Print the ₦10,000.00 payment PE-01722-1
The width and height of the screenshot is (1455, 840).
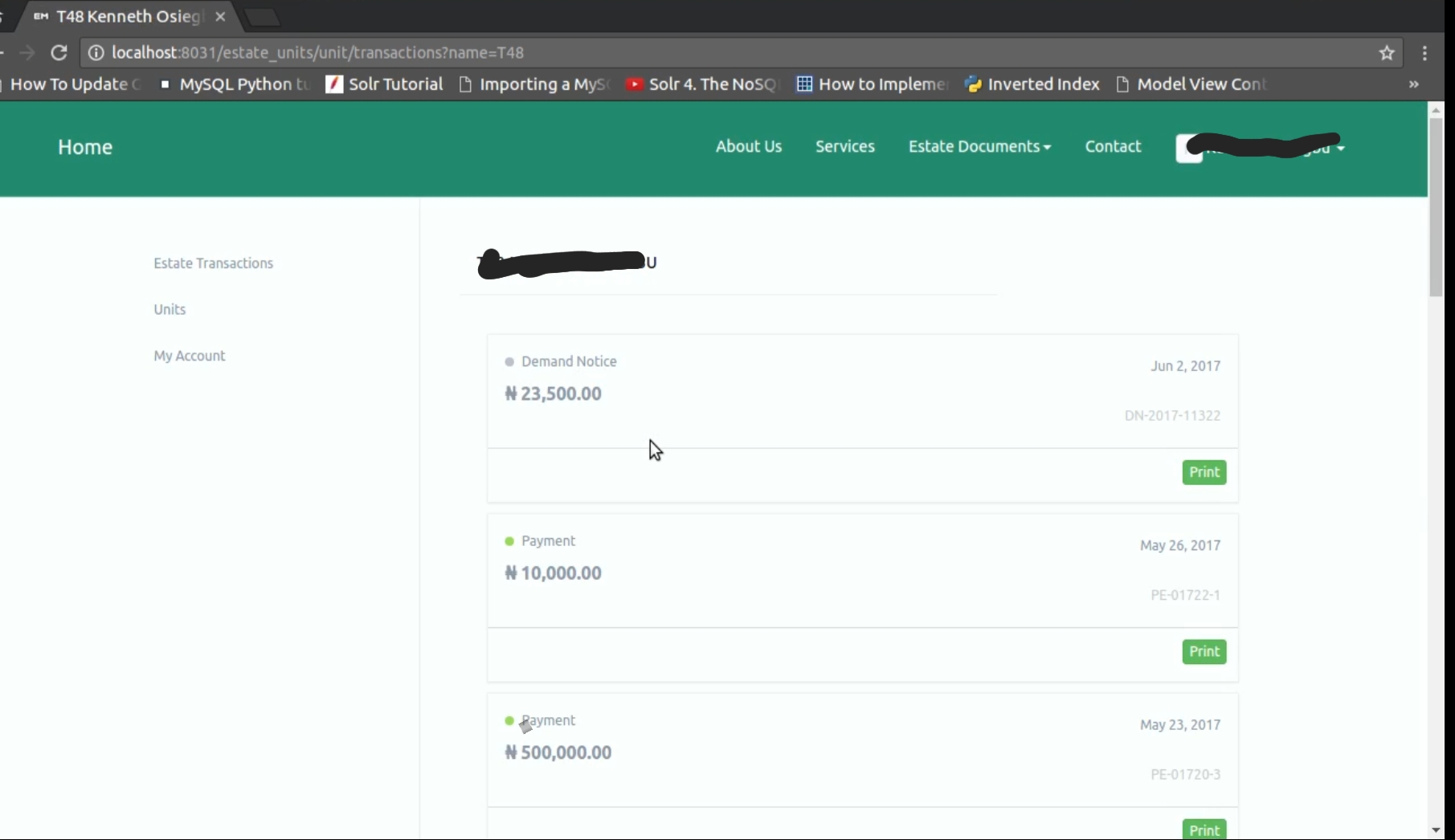tap(1204, 651)
